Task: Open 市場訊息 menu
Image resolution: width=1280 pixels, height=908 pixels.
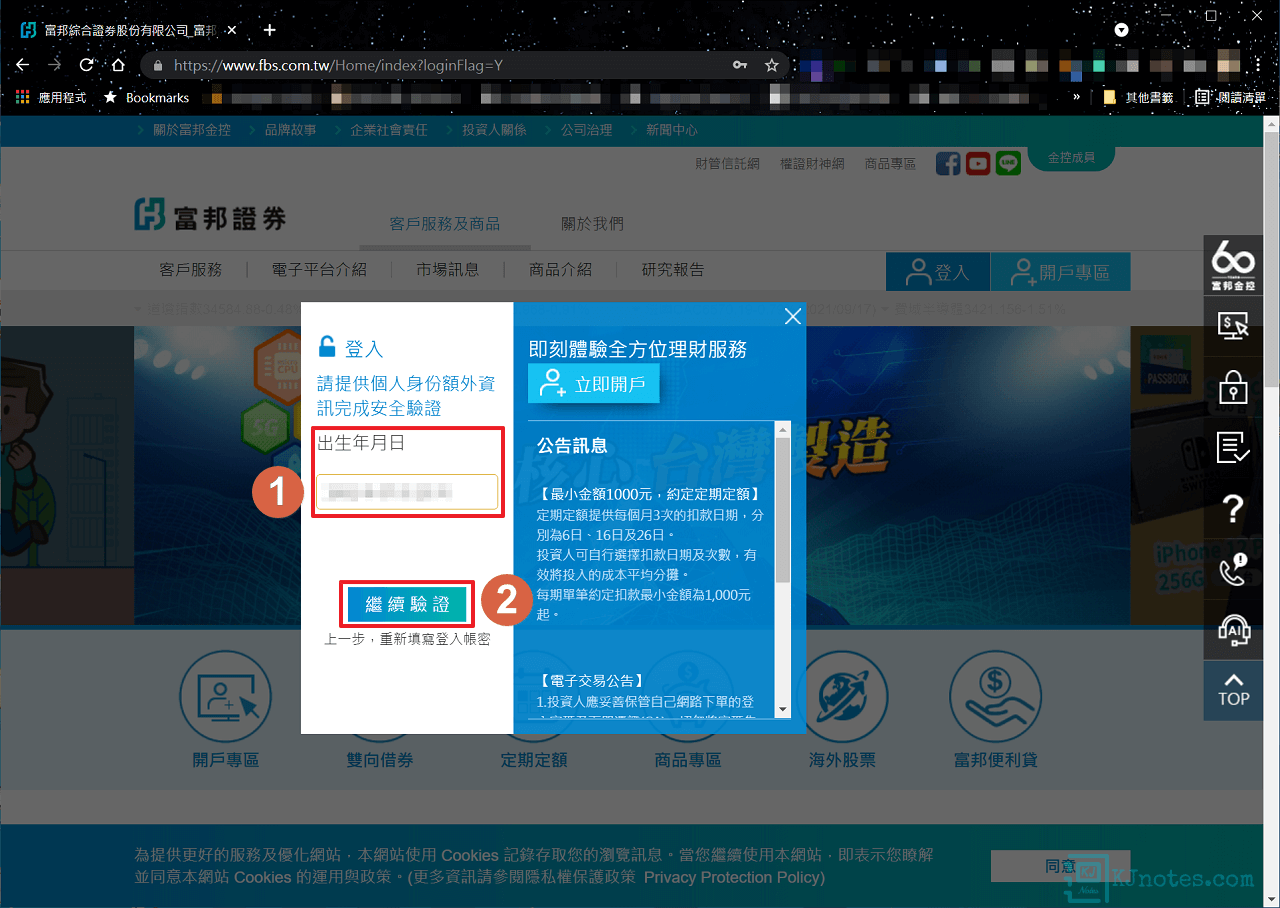Action: [448, 270]
